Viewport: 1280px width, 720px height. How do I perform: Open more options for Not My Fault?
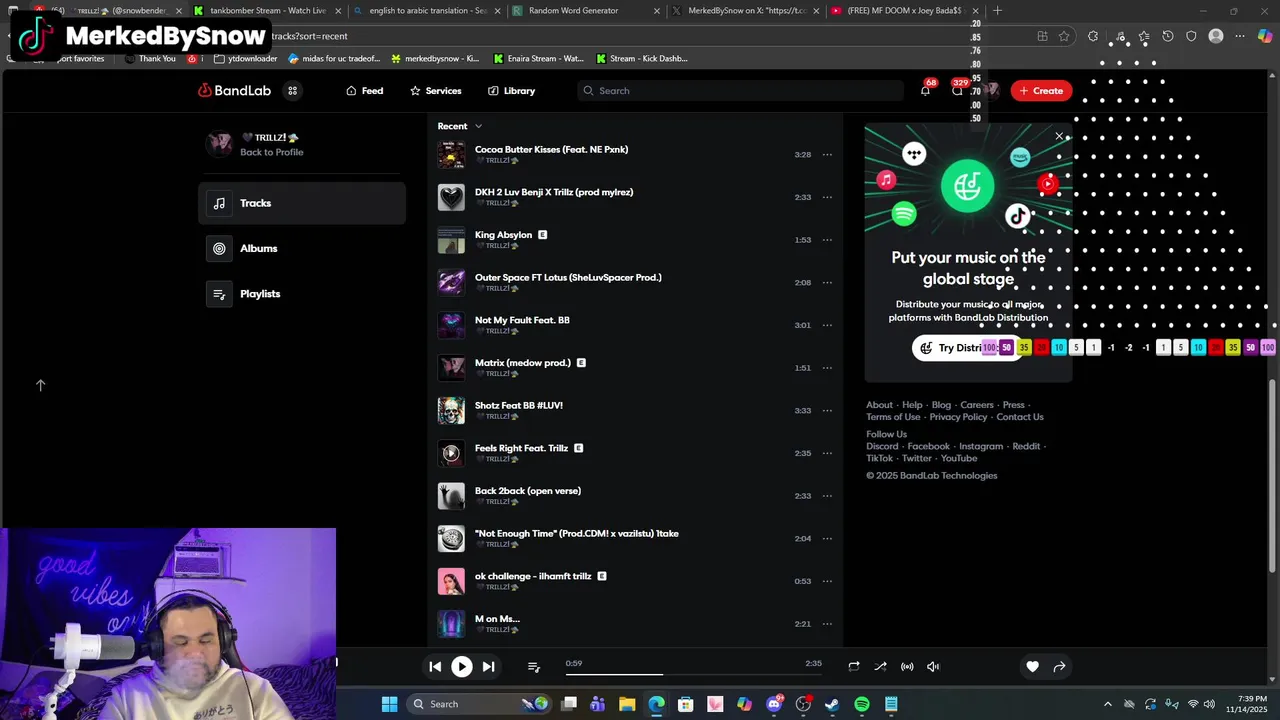(x=827, y=325)
